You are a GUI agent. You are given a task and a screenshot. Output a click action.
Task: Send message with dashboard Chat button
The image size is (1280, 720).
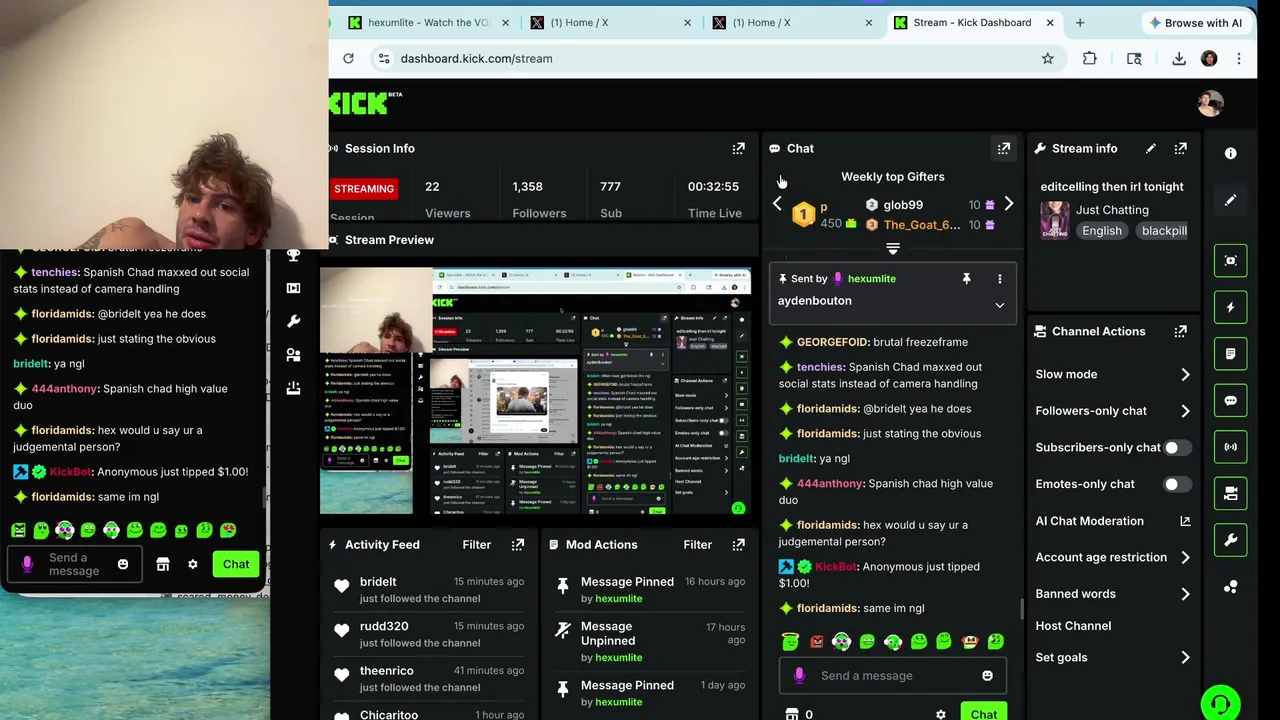click(984, 712)
